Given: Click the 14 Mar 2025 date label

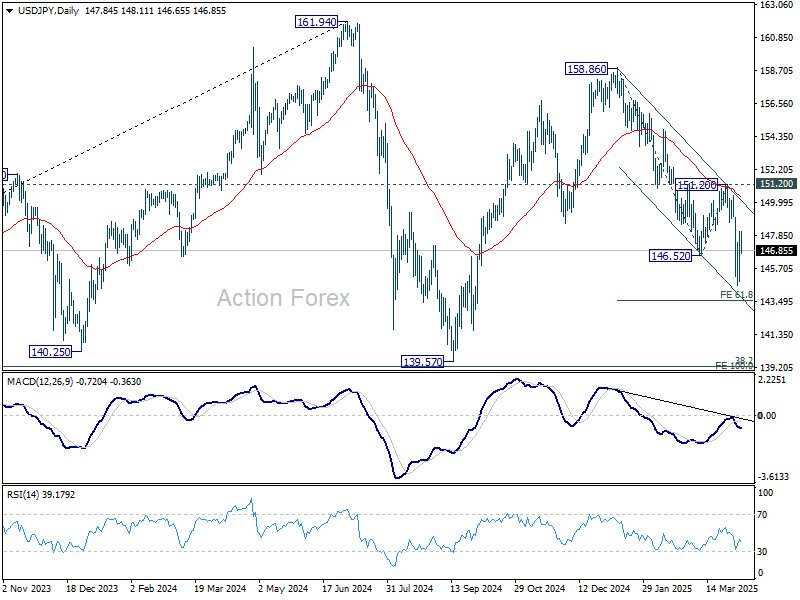Looking at the screenshot, I should [x=732, y=588].
